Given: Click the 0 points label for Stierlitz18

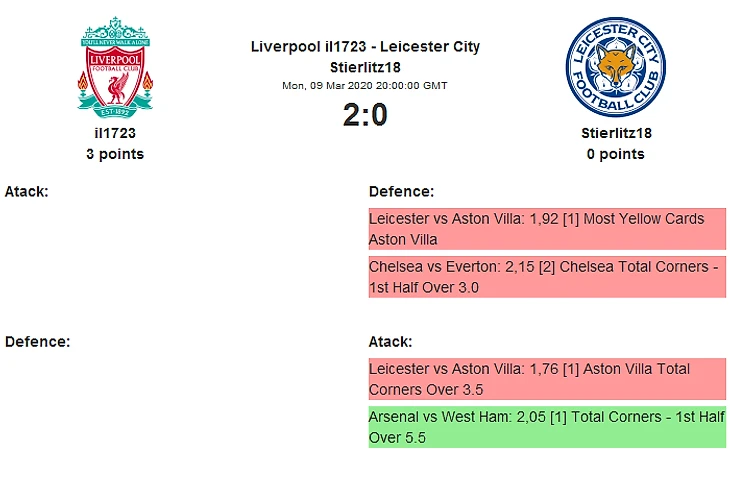Looking at the screenshot, I should click(615, 154).
